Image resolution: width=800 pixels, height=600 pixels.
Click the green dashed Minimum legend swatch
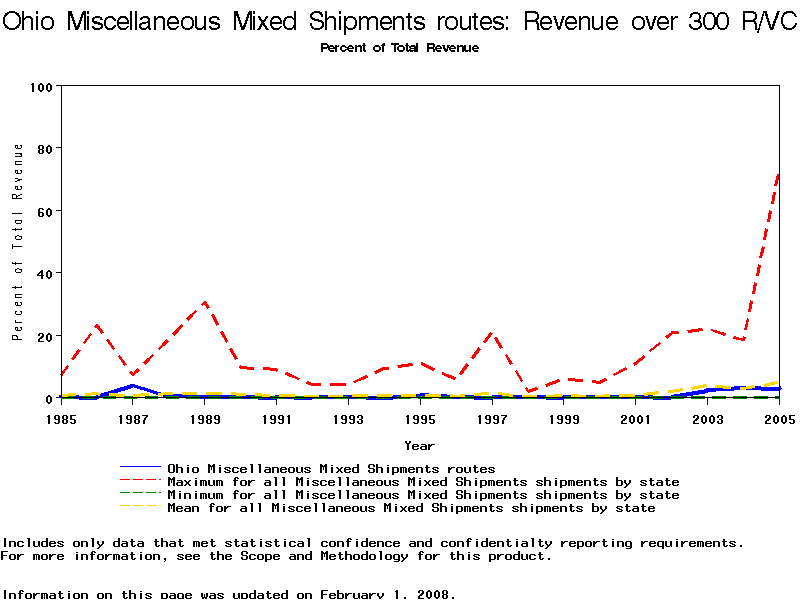tap(139, 494)
